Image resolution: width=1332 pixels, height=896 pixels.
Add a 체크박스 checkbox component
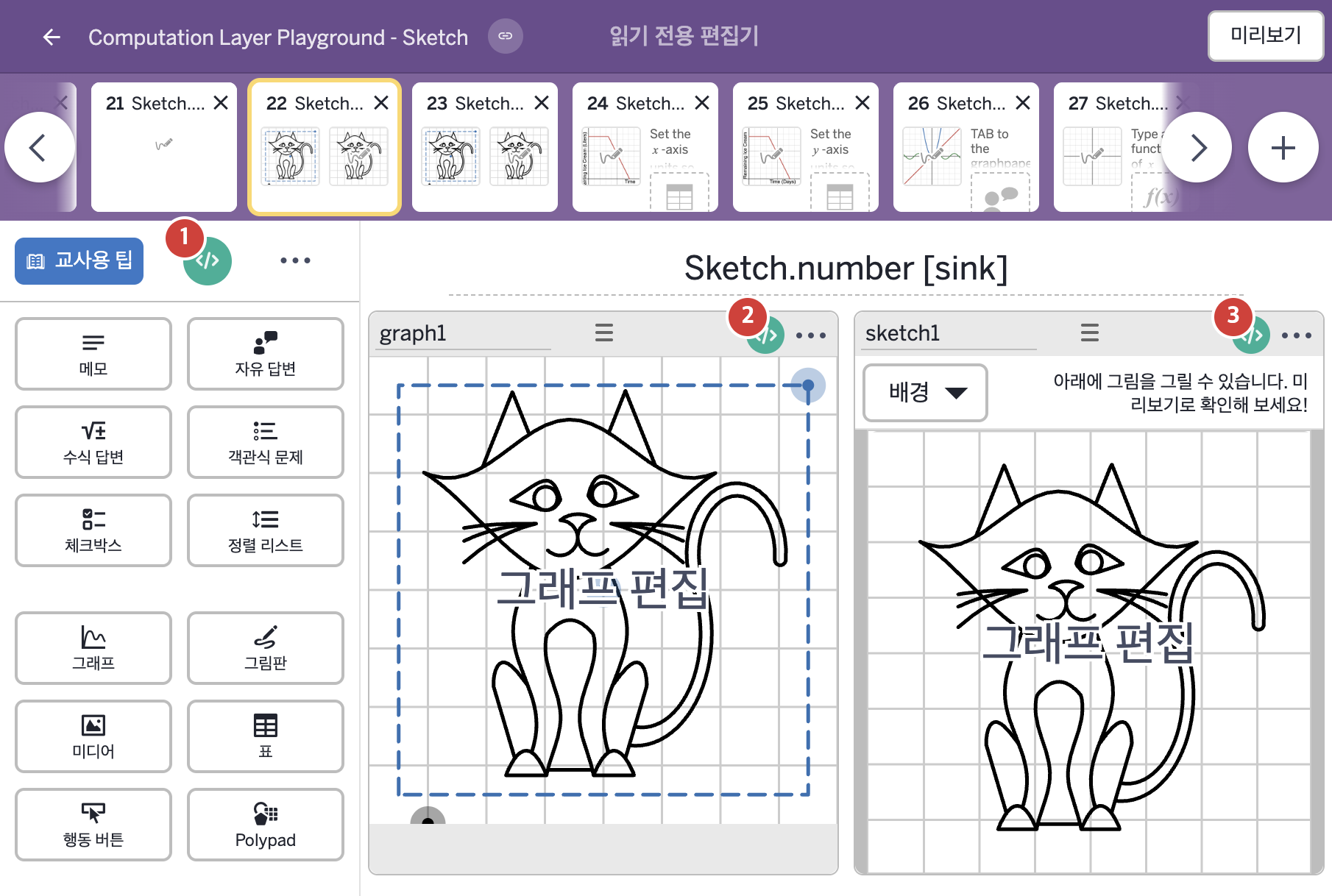point(93,530)
